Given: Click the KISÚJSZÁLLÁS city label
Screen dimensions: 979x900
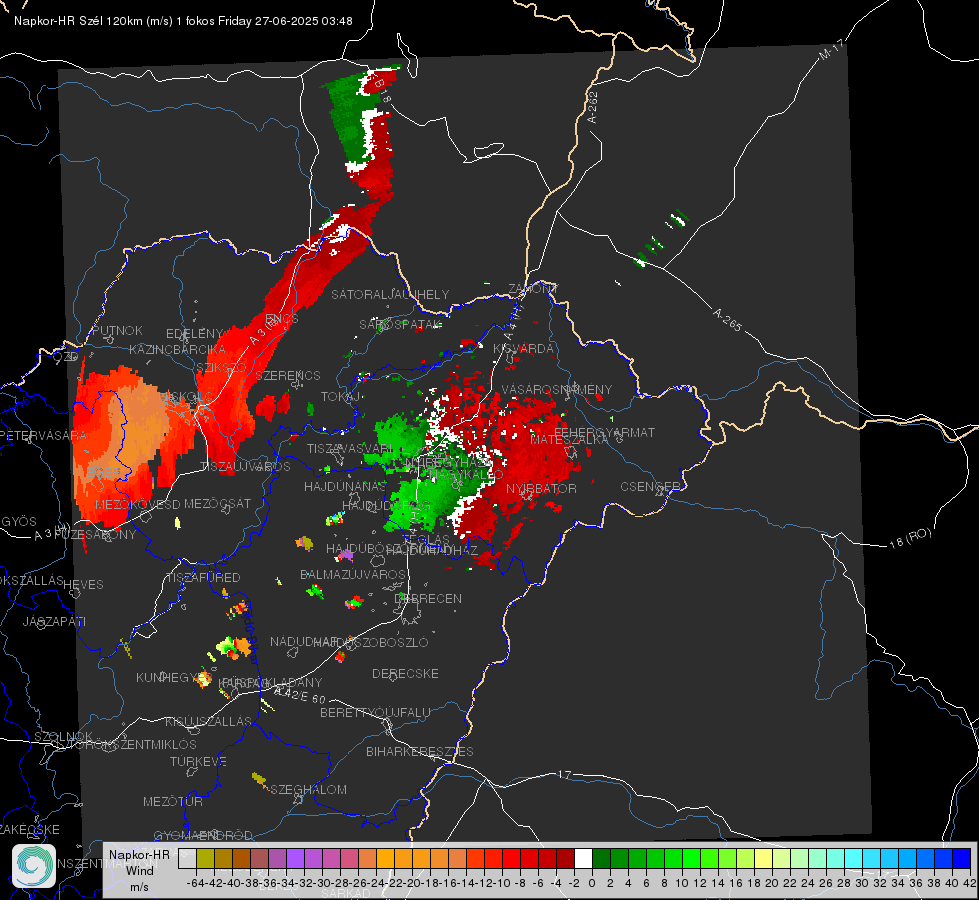Looking at the screenshot, I should pos(209,721).
